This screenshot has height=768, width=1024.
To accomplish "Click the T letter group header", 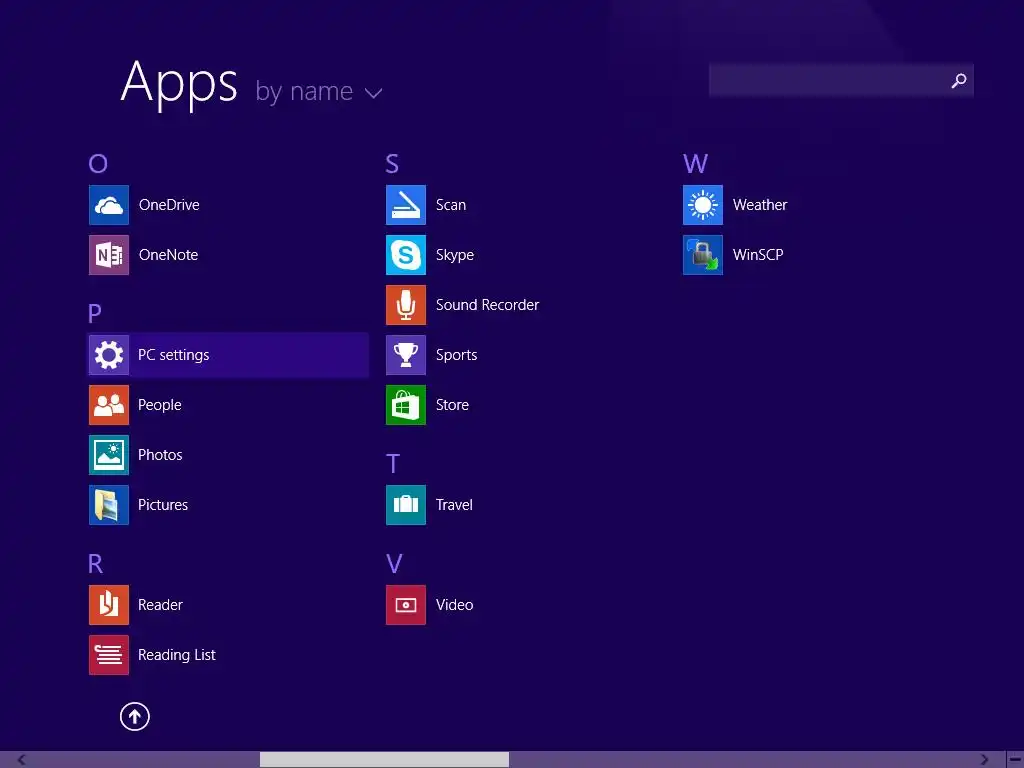I will click(392, 464).
